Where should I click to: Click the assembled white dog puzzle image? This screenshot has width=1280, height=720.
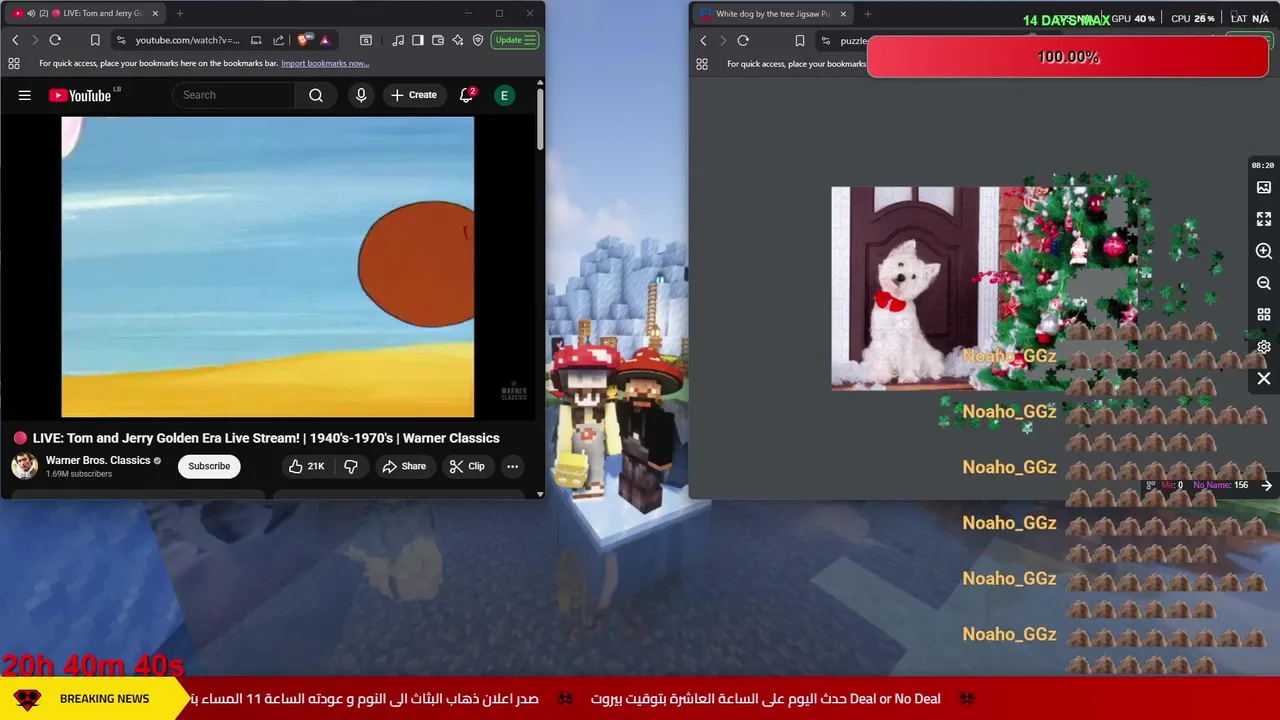point(985,288)
